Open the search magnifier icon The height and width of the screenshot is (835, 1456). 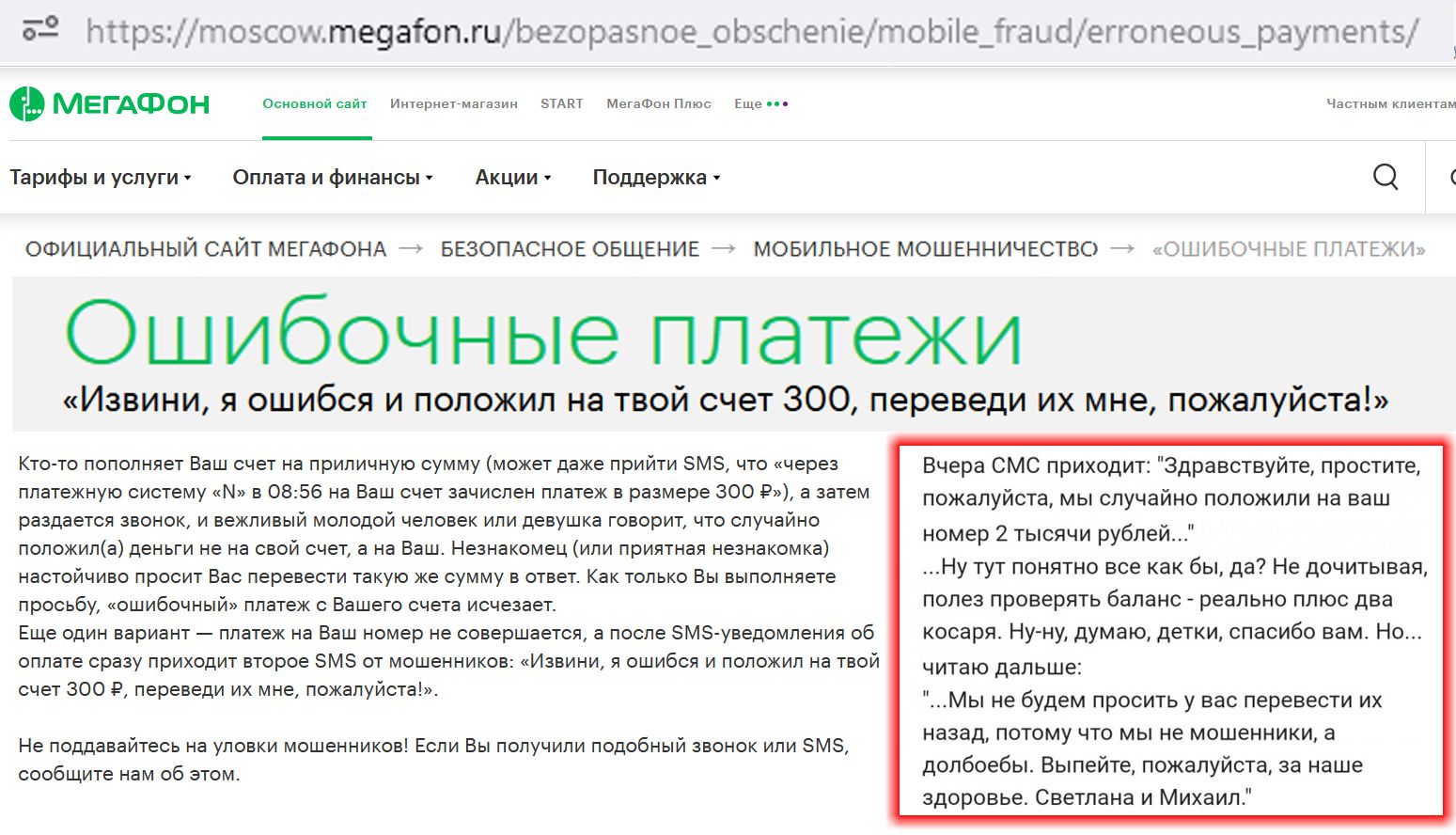tap(1386, 177)
